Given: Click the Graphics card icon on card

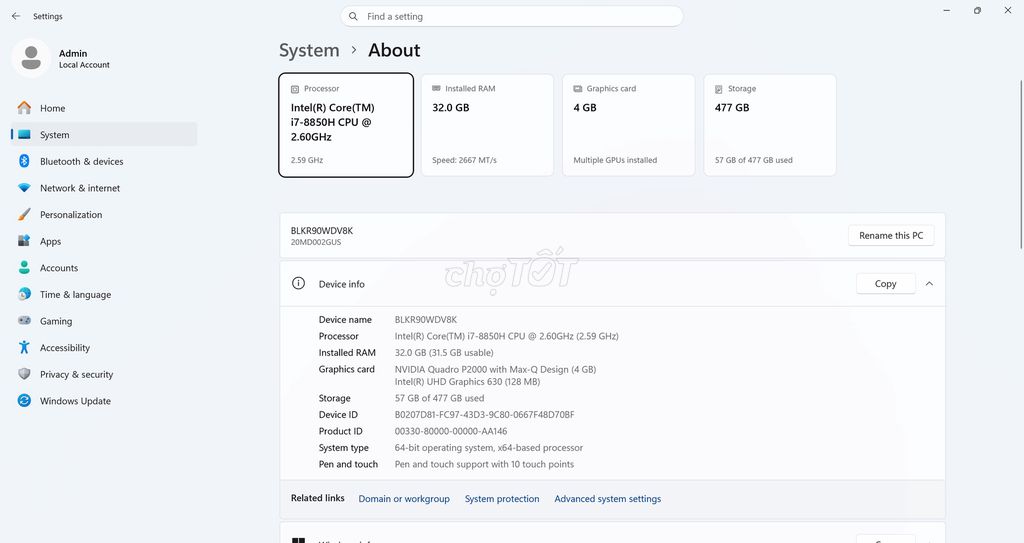Looking at the screenshot, I should pos(577,88).
